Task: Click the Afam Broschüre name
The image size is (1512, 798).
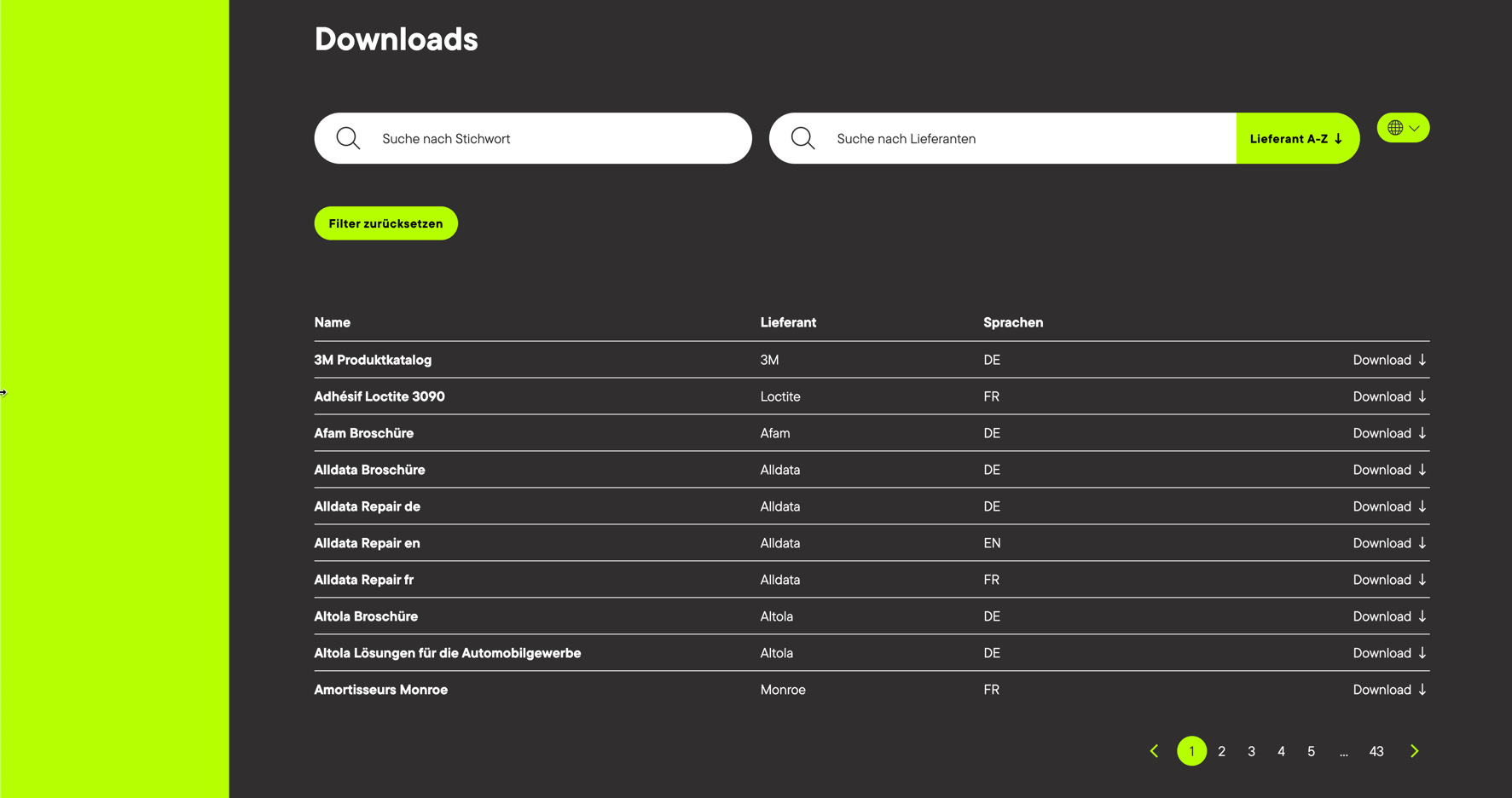Action: coord(363,433)
